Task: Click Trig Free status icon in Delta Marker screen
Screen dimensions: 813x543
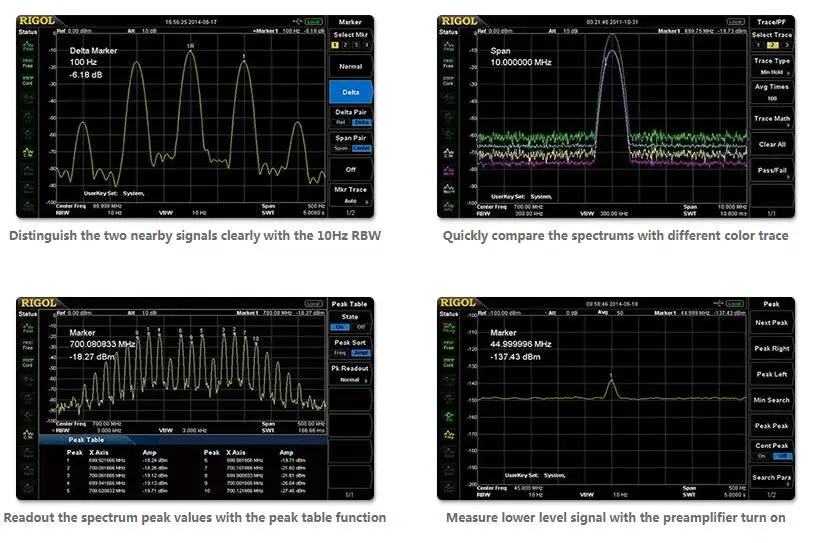Action: click(28, 63)
